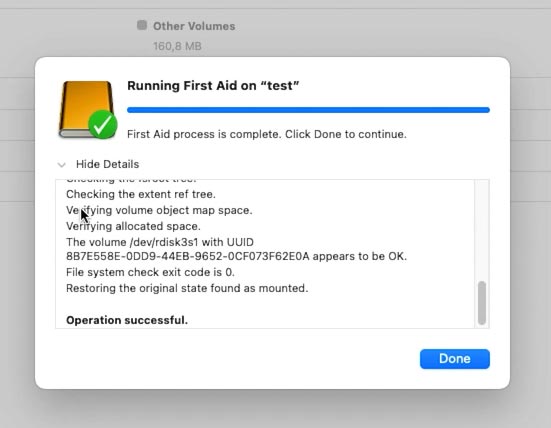Image resolution: width=551 pixels, height=428 pixels.
Task: Click "Verifying allocated space" log line
Action: point(133,226)
